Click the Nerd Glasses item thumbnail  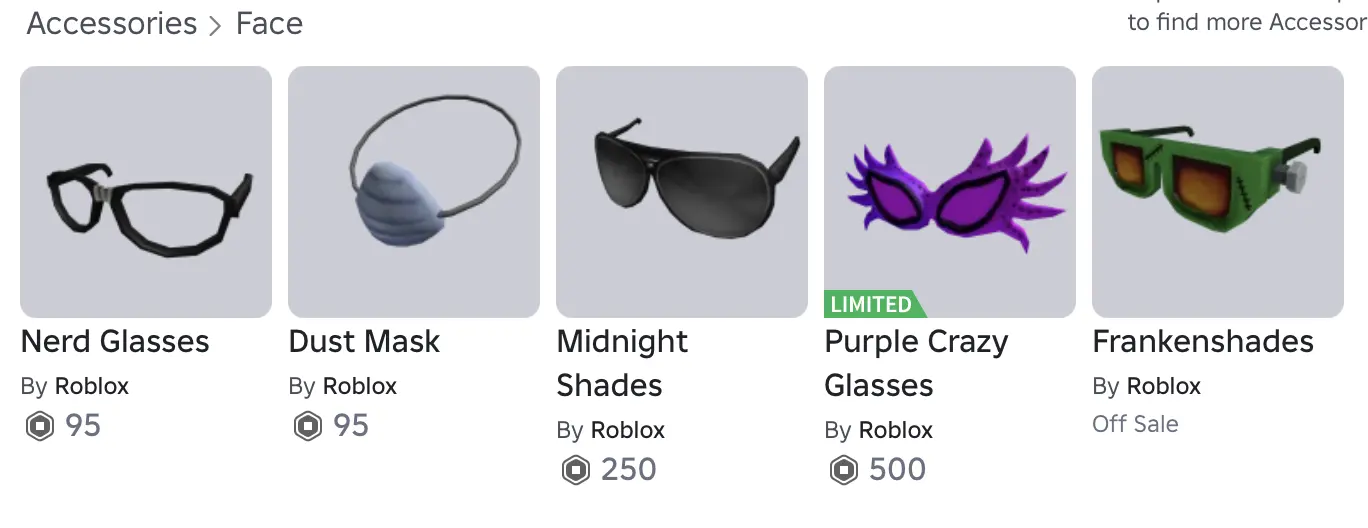coord(146,192)
